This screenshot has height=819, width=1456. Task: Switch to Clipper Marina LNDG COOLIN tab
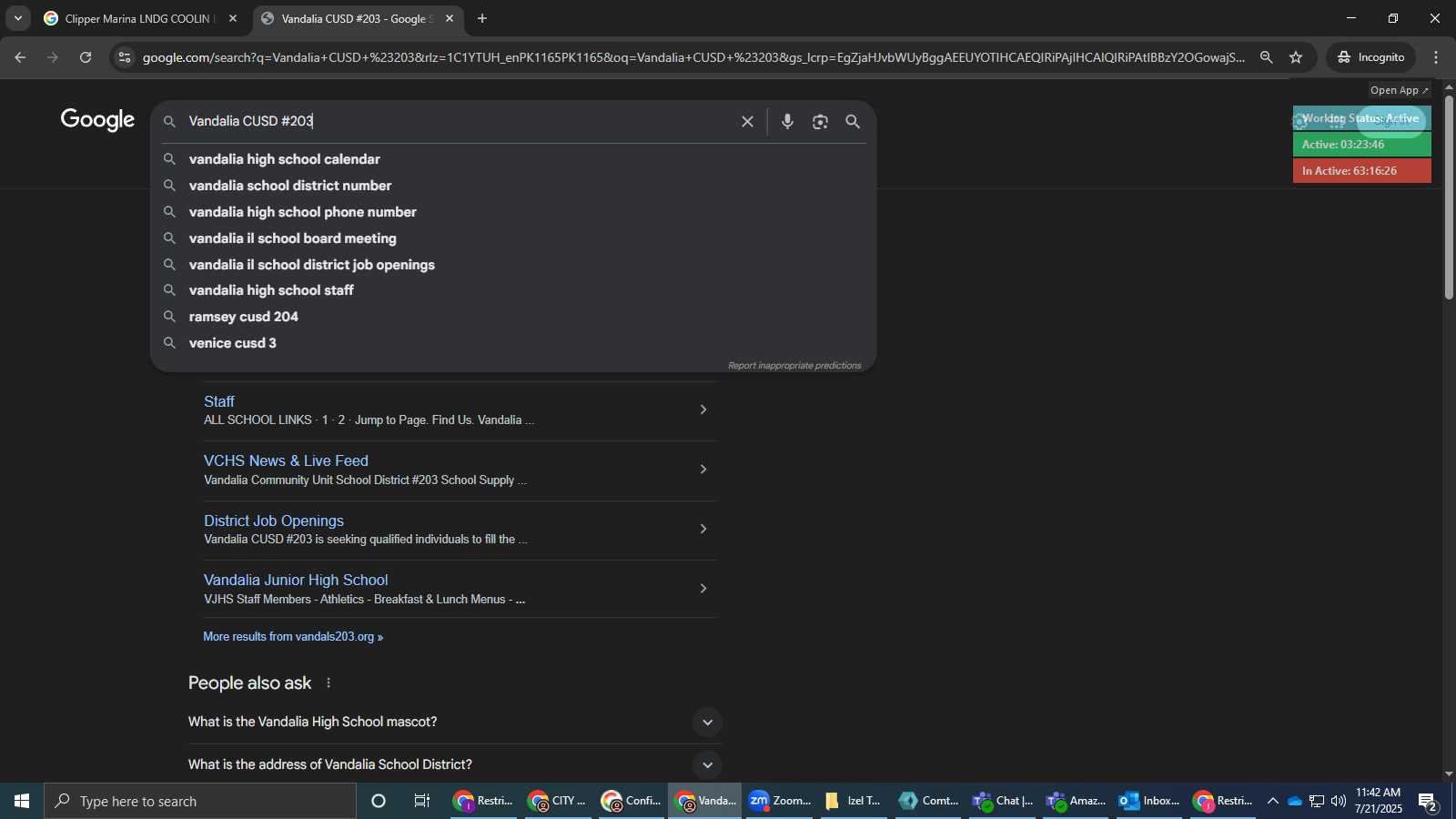pyautogui.click(x=139, y=18)
